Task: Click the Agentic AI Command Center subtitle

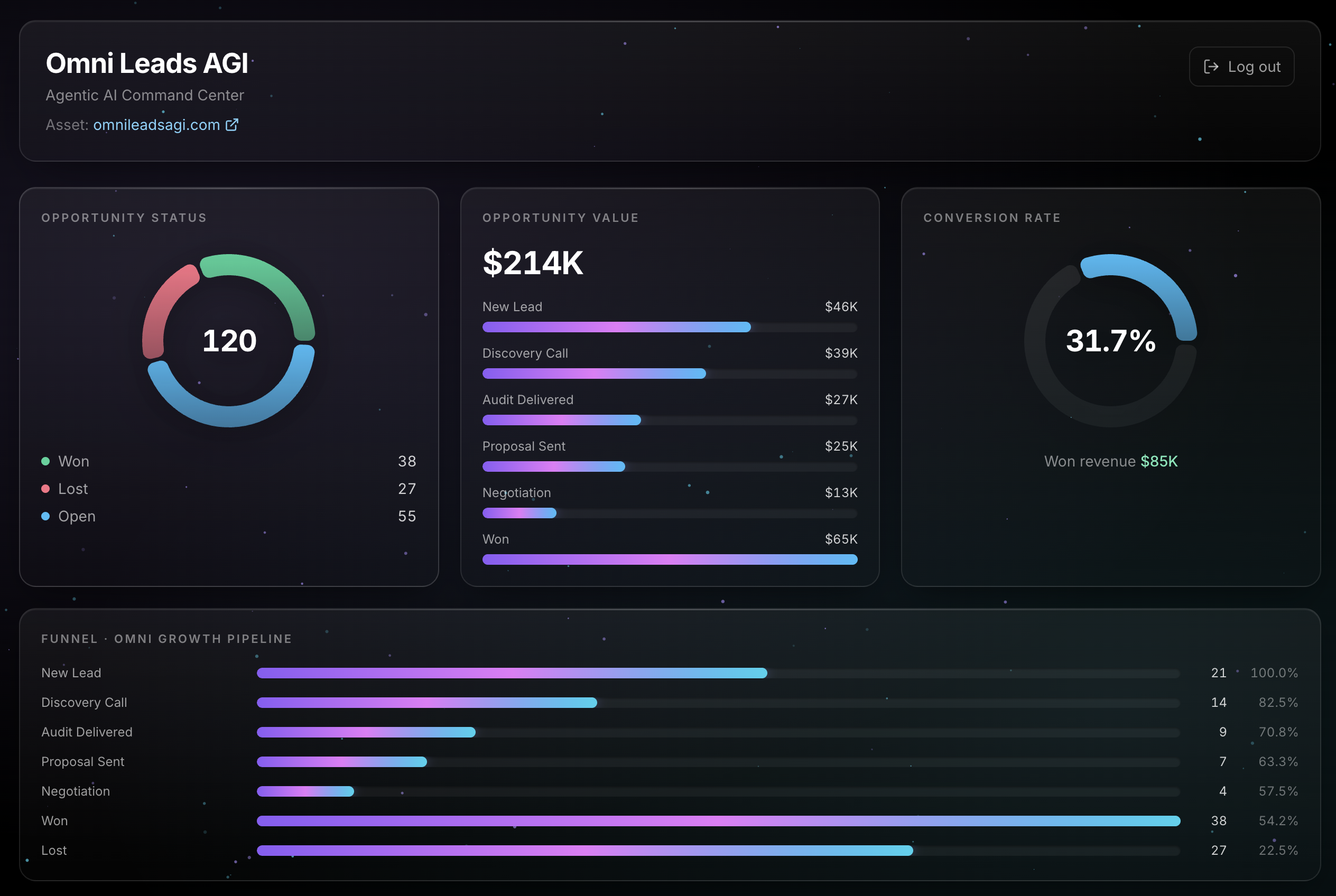Action: click(x=145, y=95)
